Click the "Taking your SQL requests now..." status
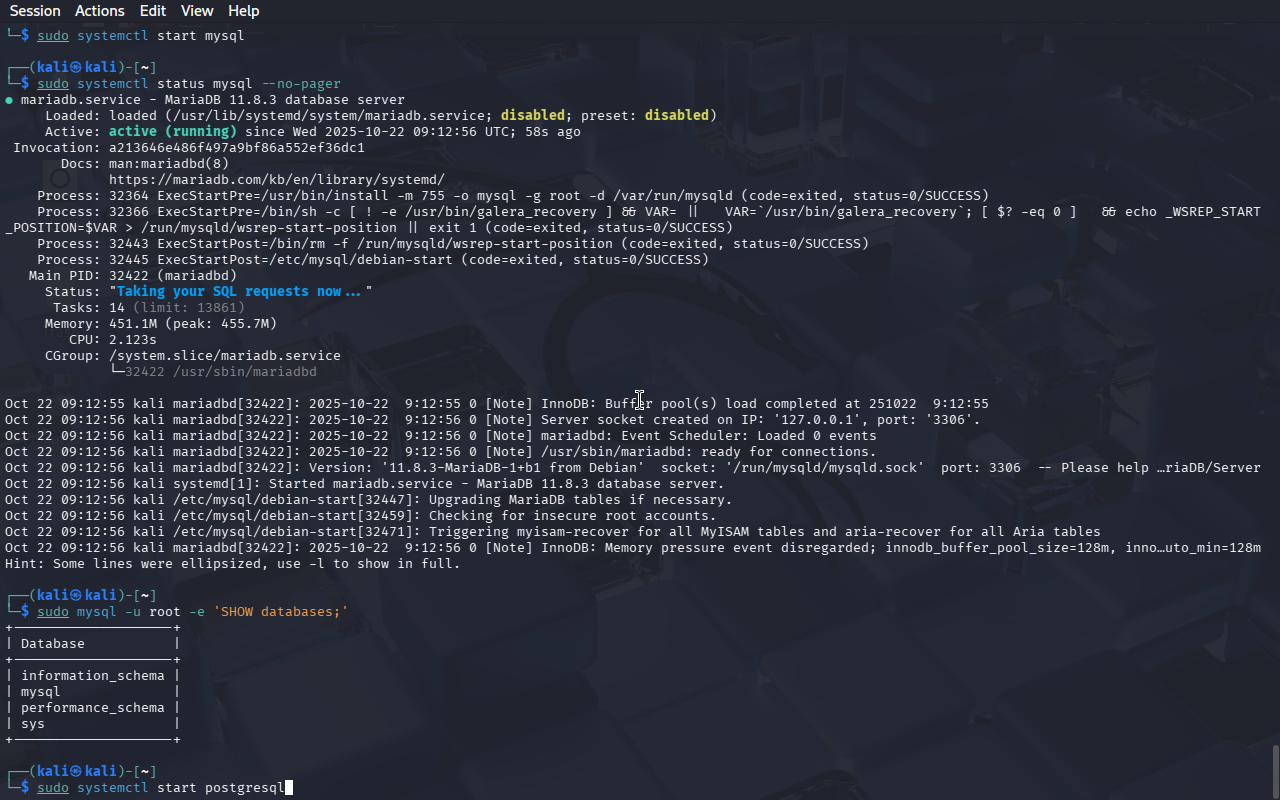This screenshot has width=1280, height=800. pyautogui.click(x=240, y=291)
